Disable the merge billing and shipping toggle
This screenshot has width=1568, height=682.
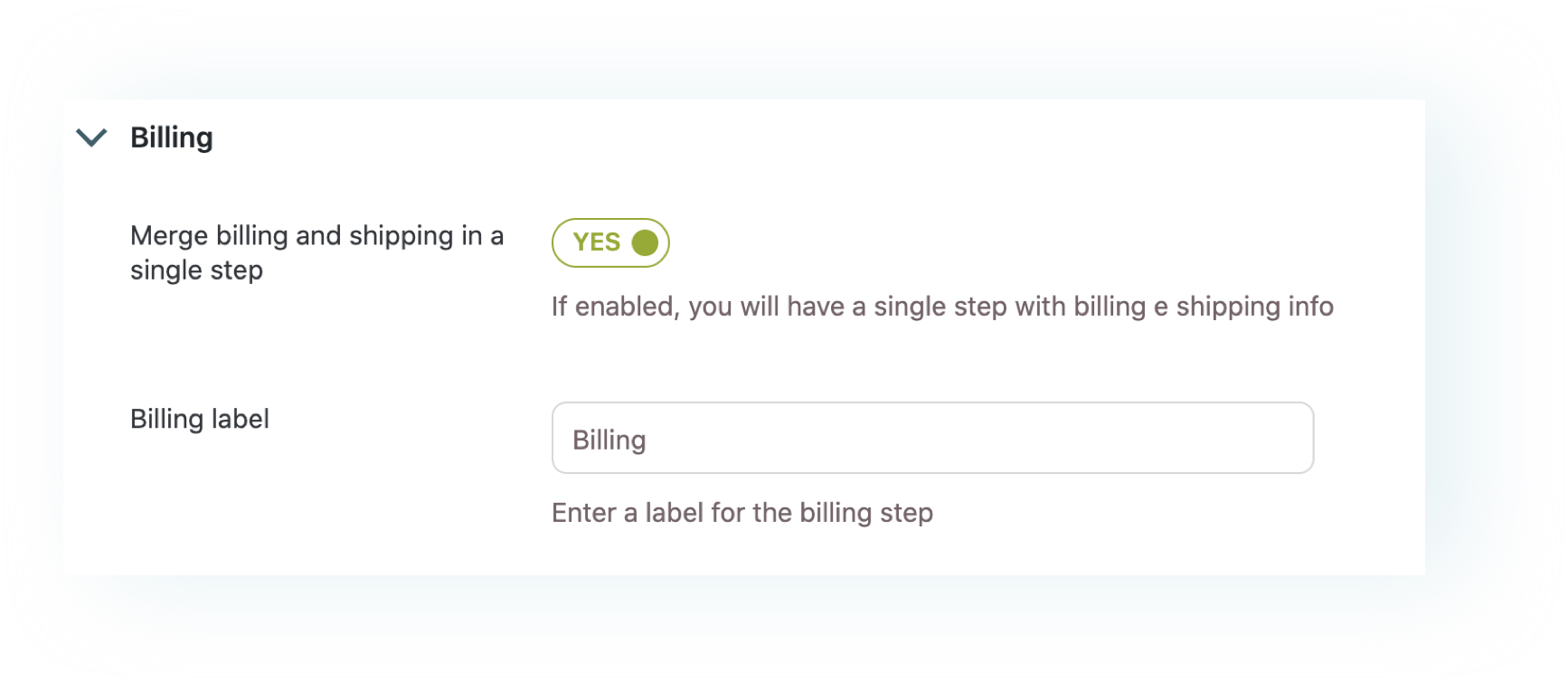pos(610,242)
